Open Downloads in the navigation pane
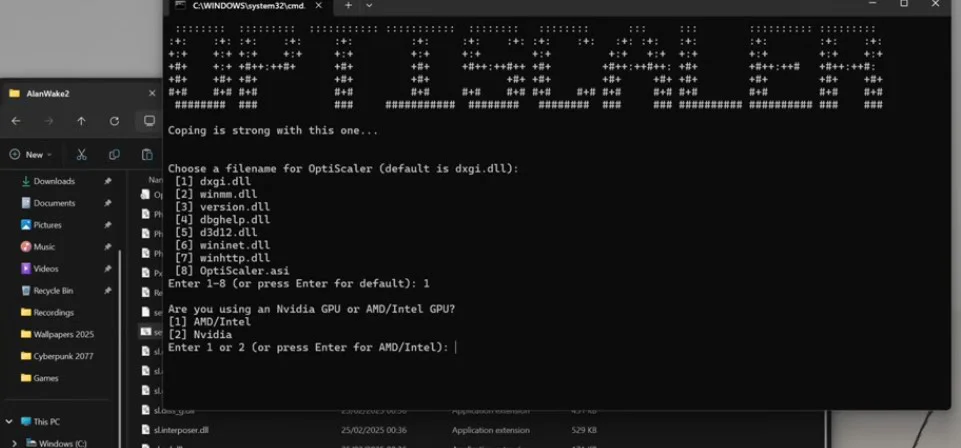This screenshot has width=961, height=448. (54, 181)
